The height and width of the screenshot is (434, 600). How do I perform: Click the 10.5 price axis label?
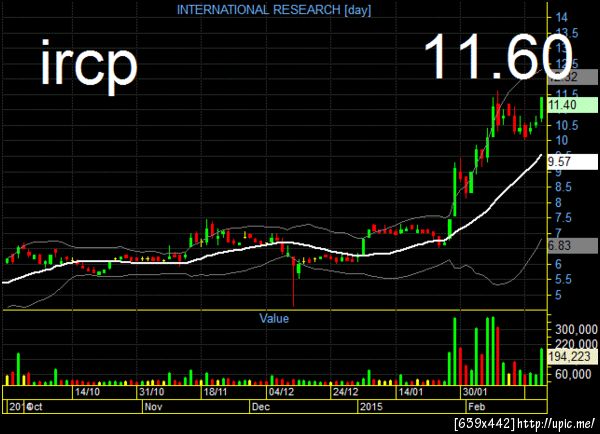(567, 125)
